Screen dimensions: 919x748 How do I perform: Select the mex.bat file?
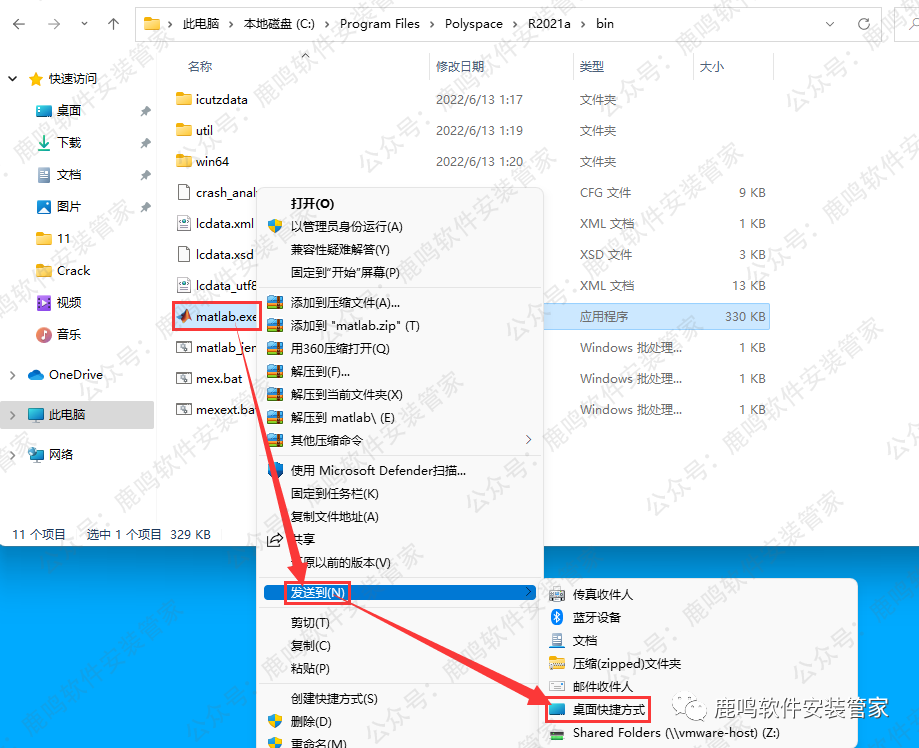click(x=219, y=379)
